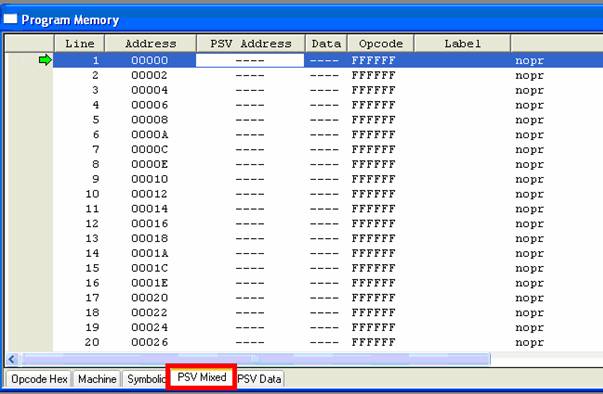Viewport: 603px width, 394px height.
Task: Click the FFFFFF opcode on line 17
Action: (373, 298)
